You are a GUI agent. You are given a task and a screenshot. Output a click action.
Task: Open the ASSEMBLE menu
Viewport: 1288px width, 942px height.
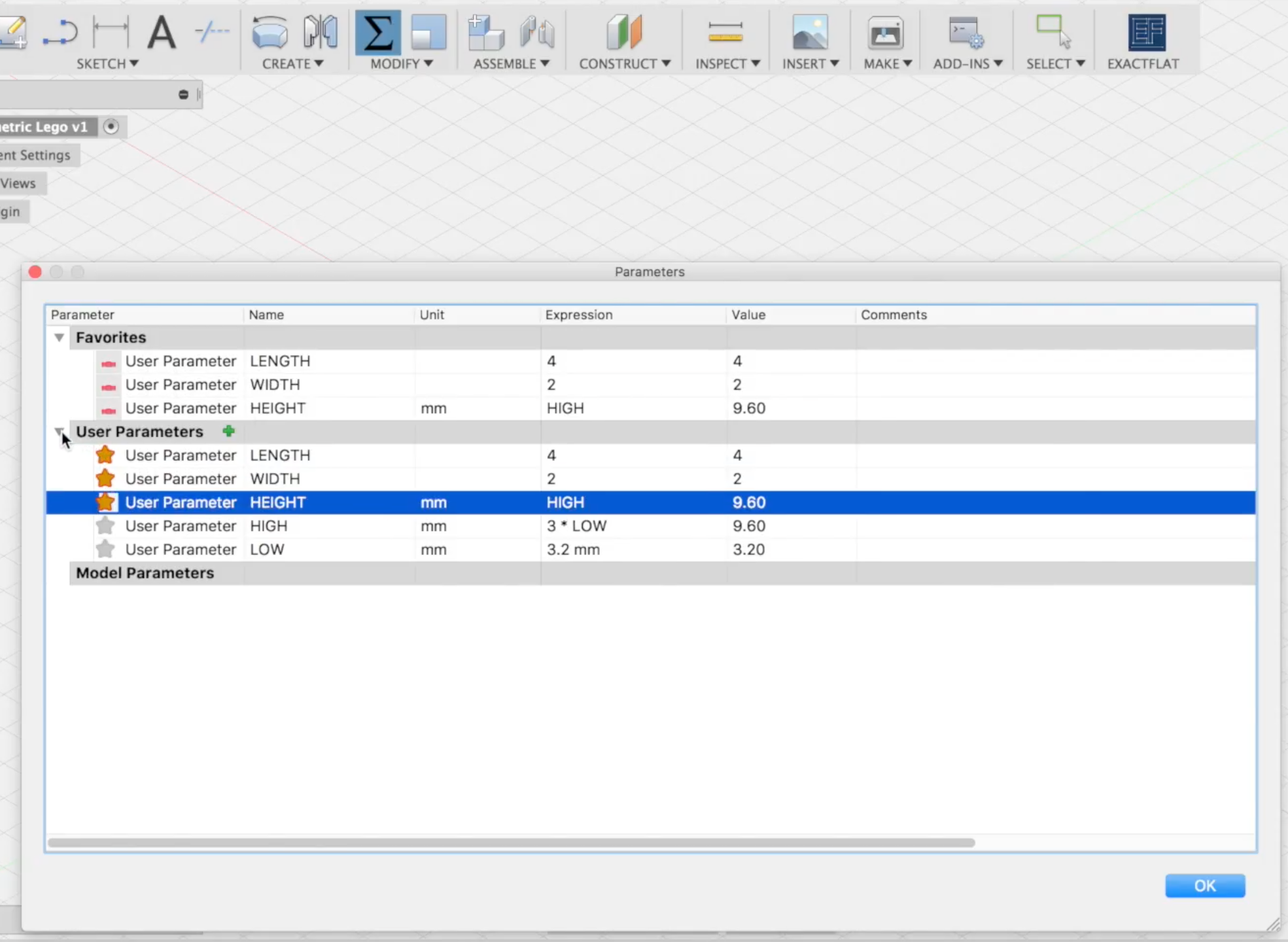[x=511, y=63]
